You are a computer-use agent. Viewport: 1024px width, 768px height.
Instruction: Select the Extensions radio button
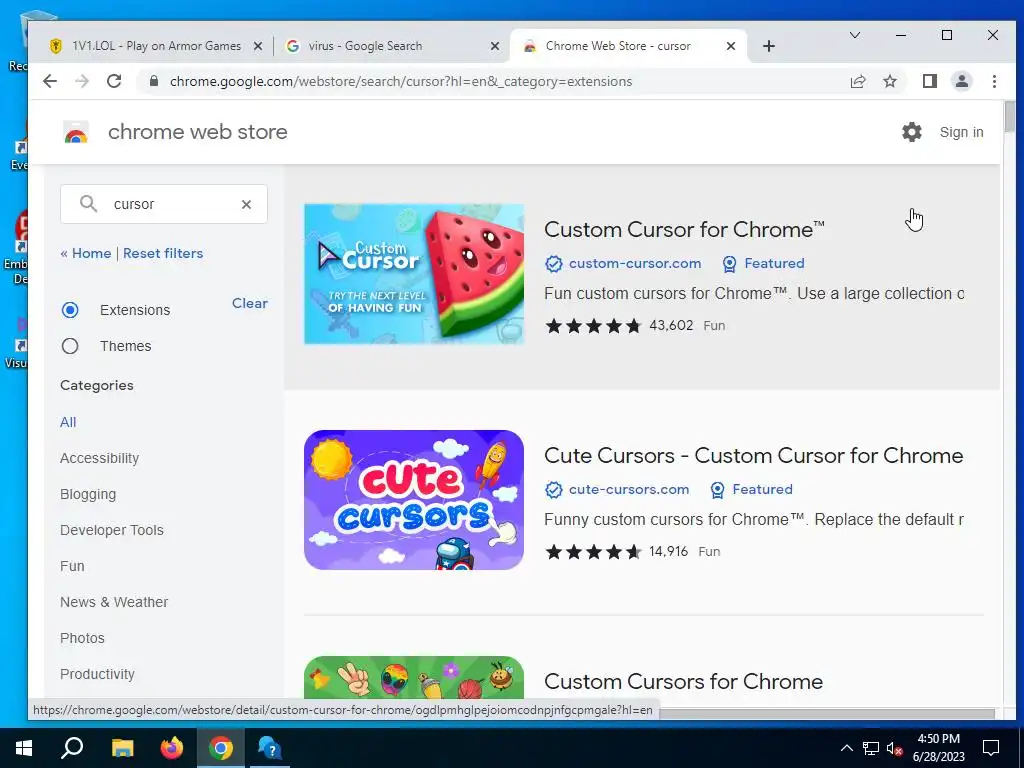pos(70,310)
